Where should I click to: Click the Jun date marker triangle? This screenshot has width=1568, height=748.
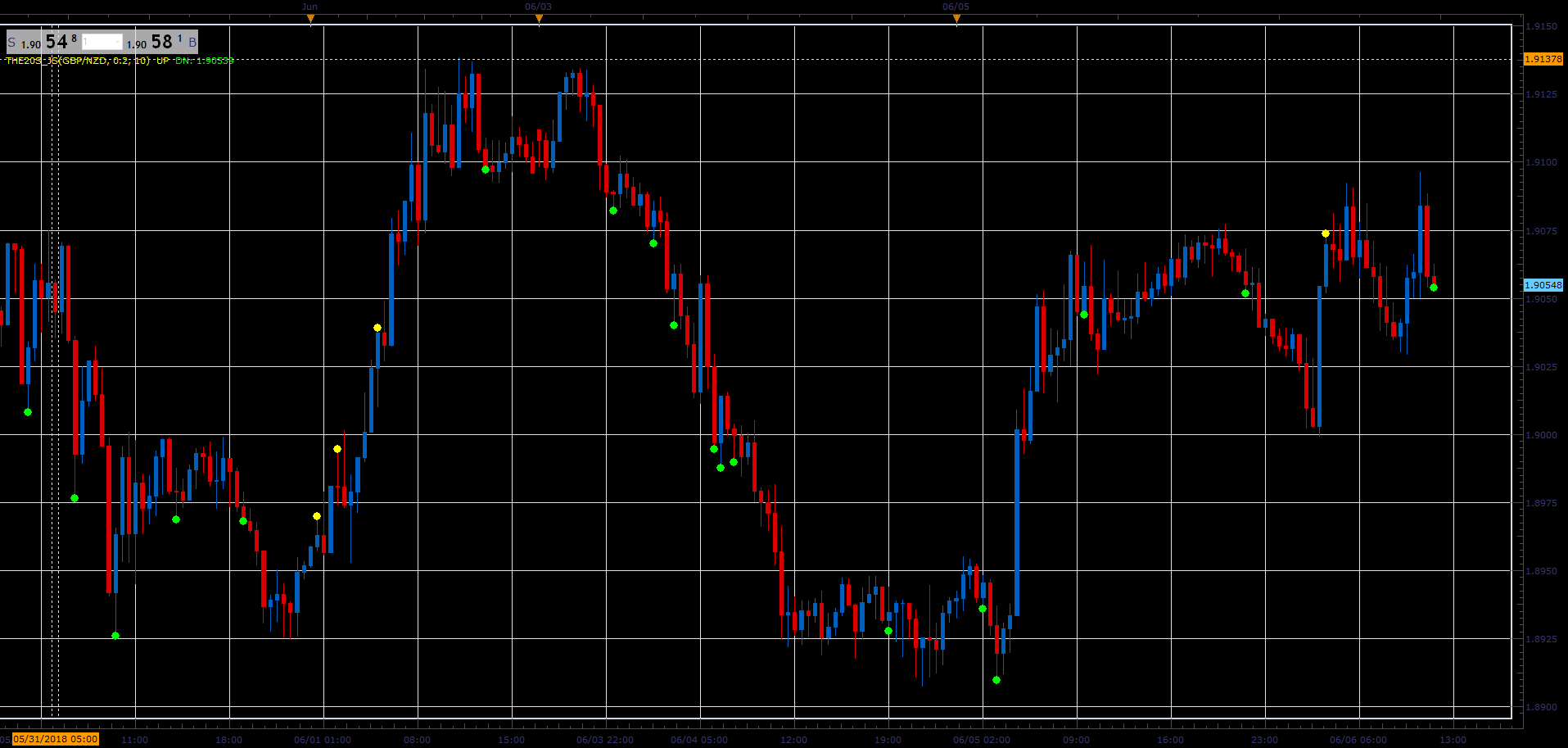click(x=310, y=20)
